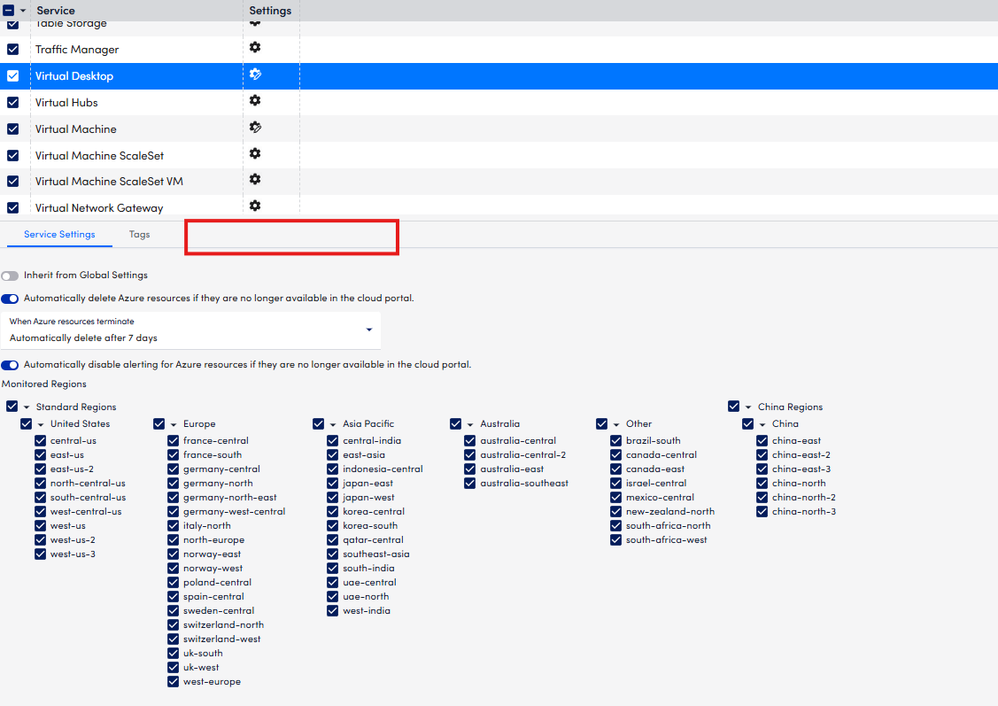998x706 pixels.
Task: Uncheck the Virtual Hubs service checkbox
Action: [13, 102]
